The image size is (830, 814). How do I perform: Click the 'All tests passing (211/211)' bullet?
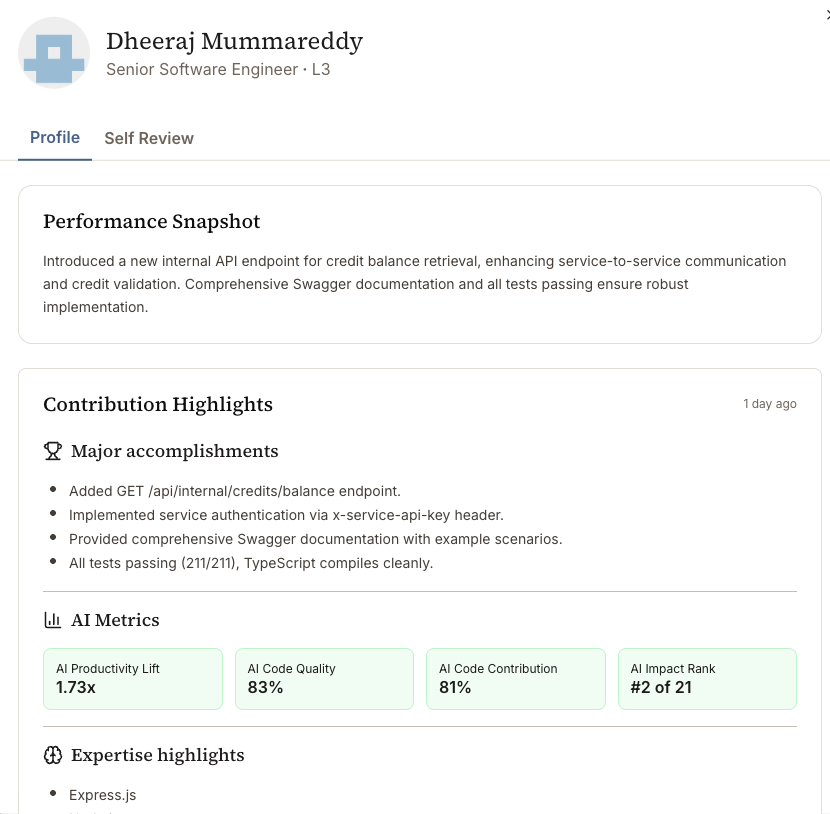point(251,563)
